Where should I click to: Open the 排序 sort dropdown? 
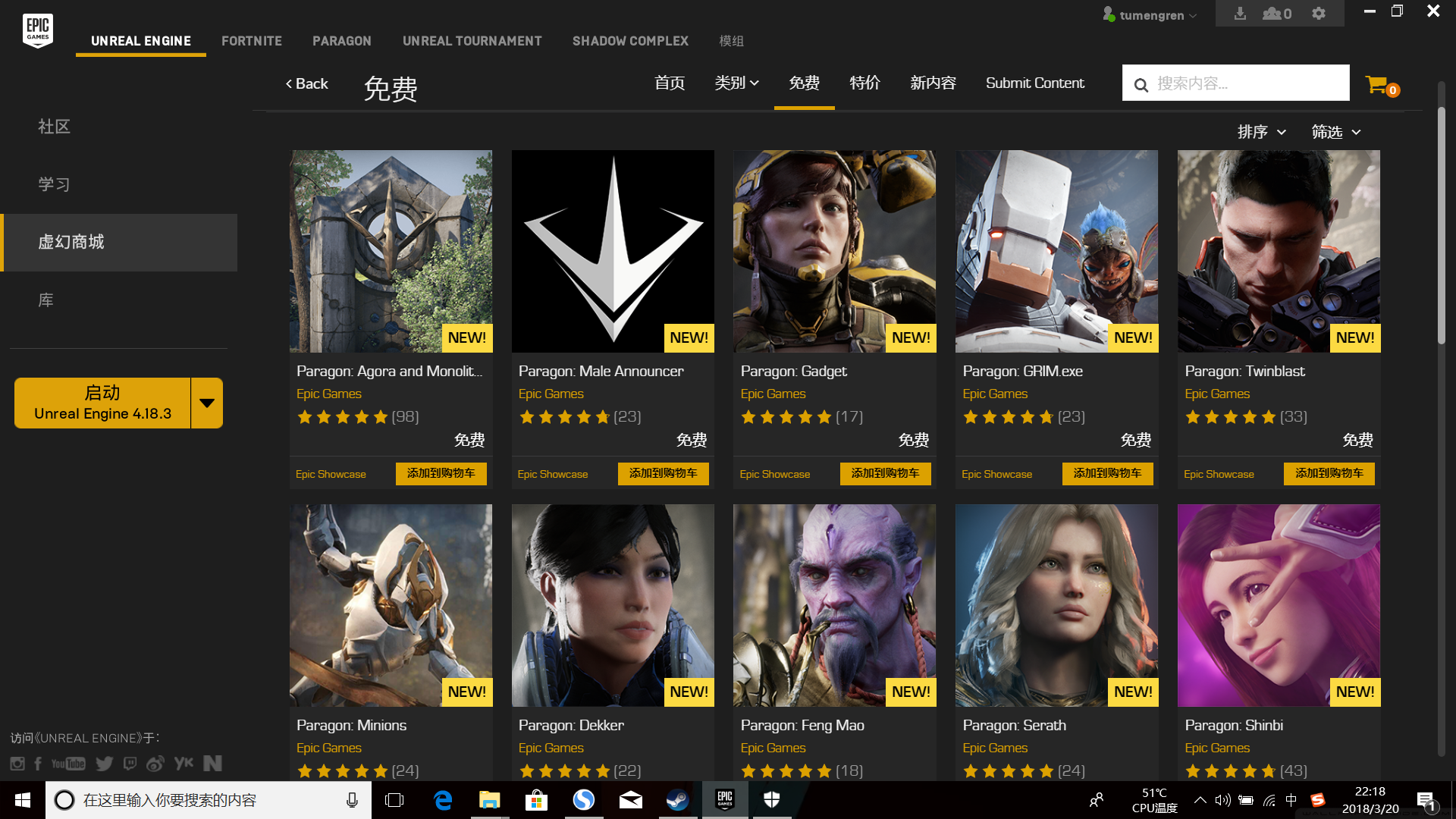tap(1262, 132)
